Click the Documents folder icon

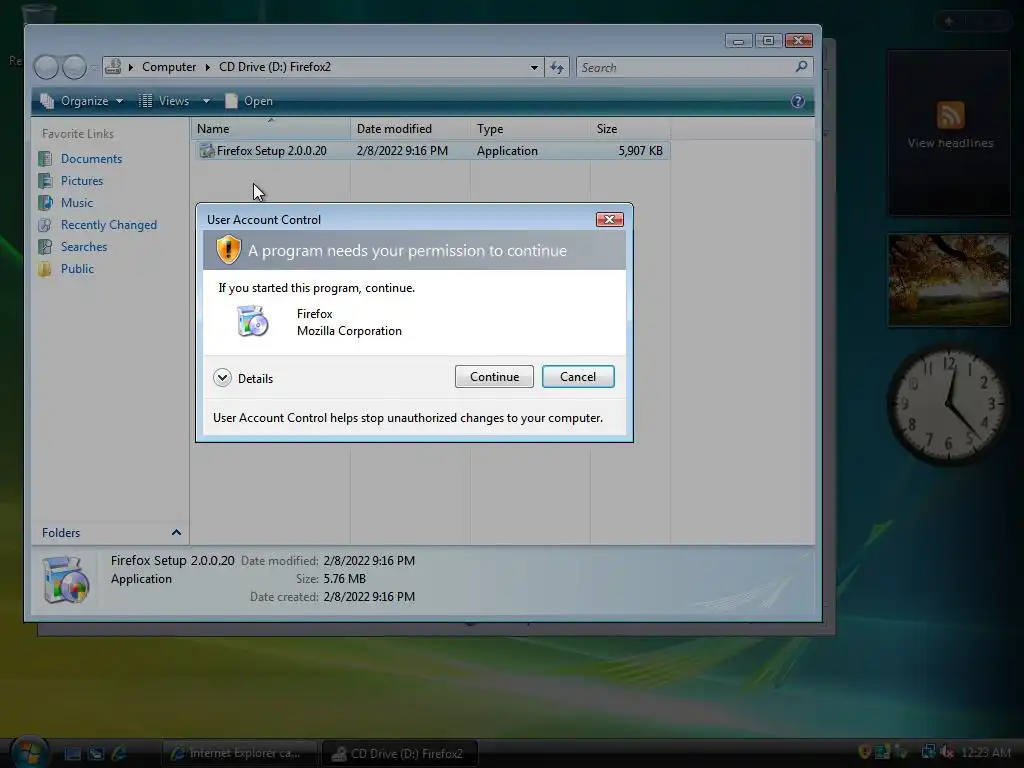click(x=45, y=159)
